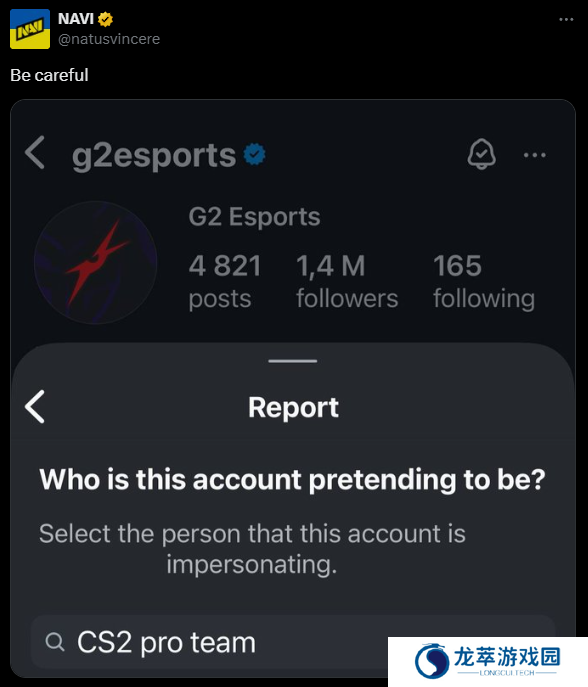Click the NAVI profile avatar
Viewport: 588px width, 687px height.
click(30, 29)
